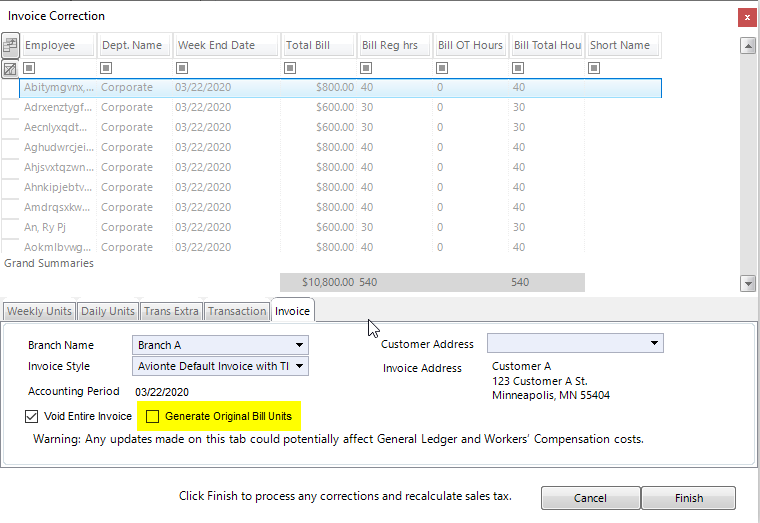760x523 pixels.
Task: Open the Employee column filter icon
Action: pos(29,68)
